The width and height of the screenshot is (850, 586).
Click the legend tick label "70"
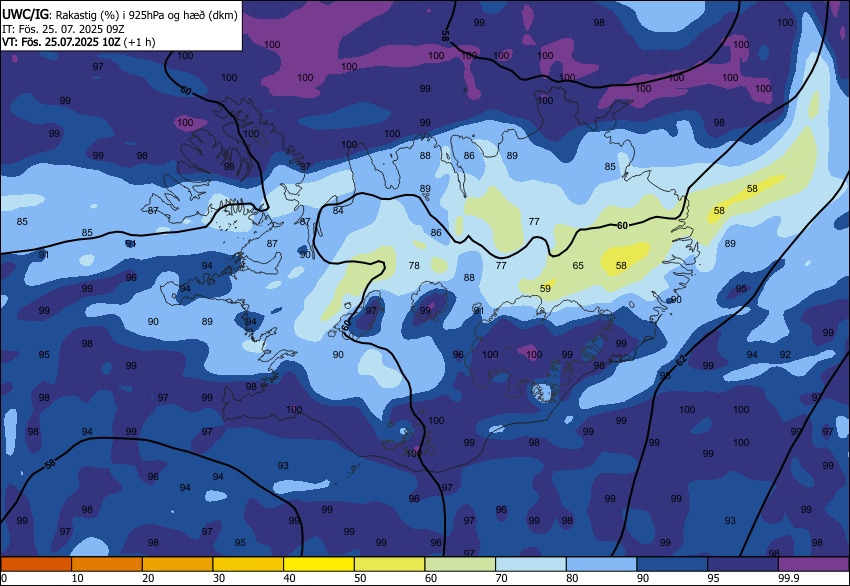point(501,578)
